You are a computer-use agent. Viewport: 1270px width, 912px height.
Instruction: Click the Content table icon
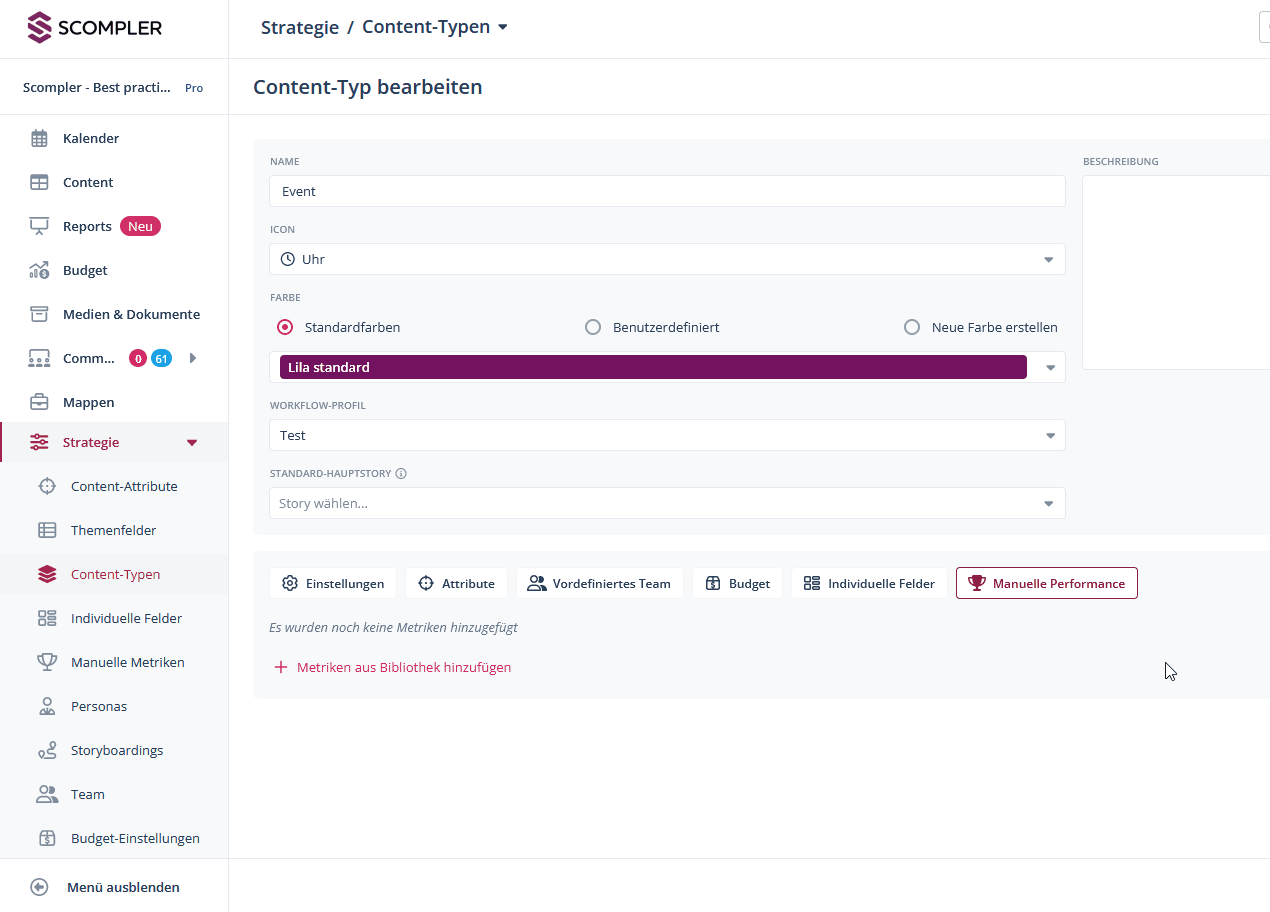point(39,182)
